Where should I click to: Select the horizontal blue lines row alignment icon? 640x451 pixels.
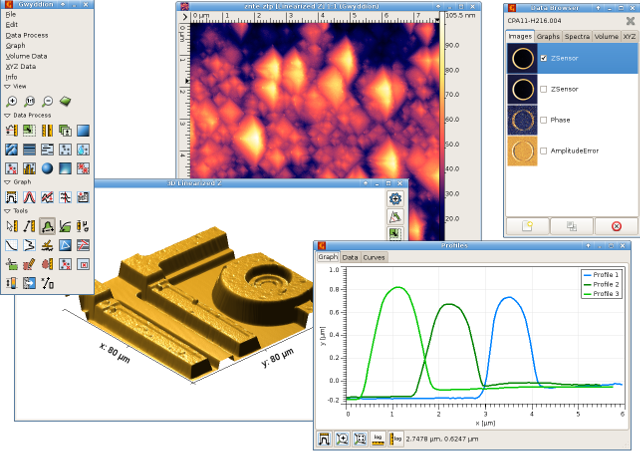(29, 149)
